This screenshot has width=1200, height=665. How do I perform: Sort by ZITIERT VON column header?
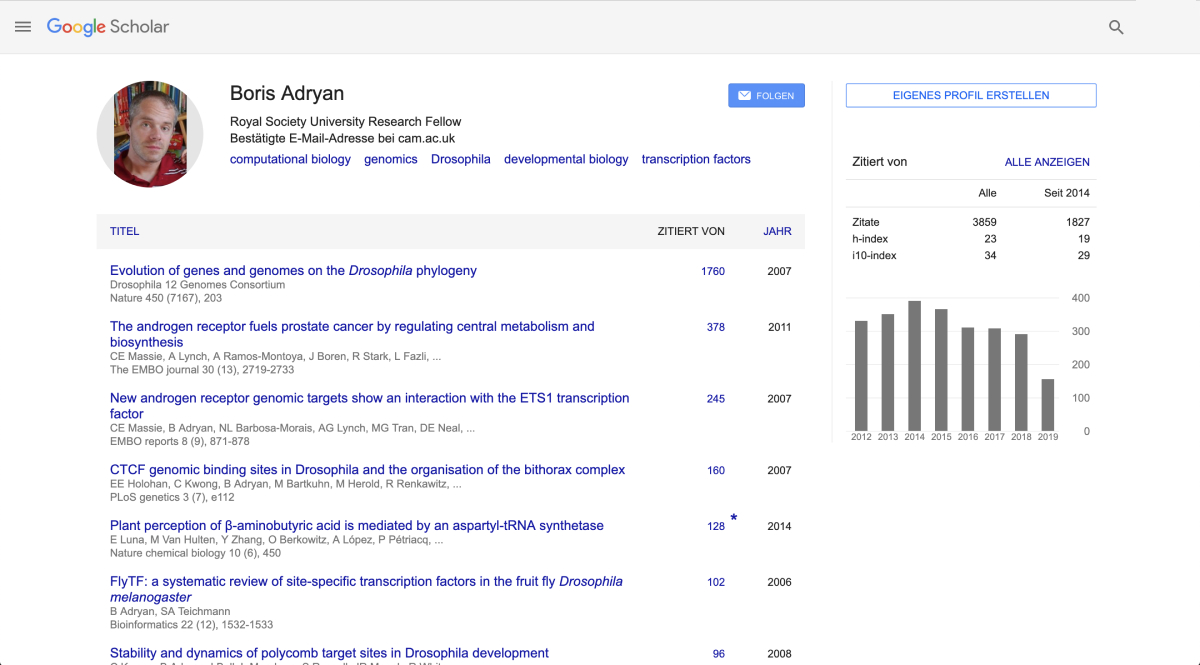coord(690,231)
